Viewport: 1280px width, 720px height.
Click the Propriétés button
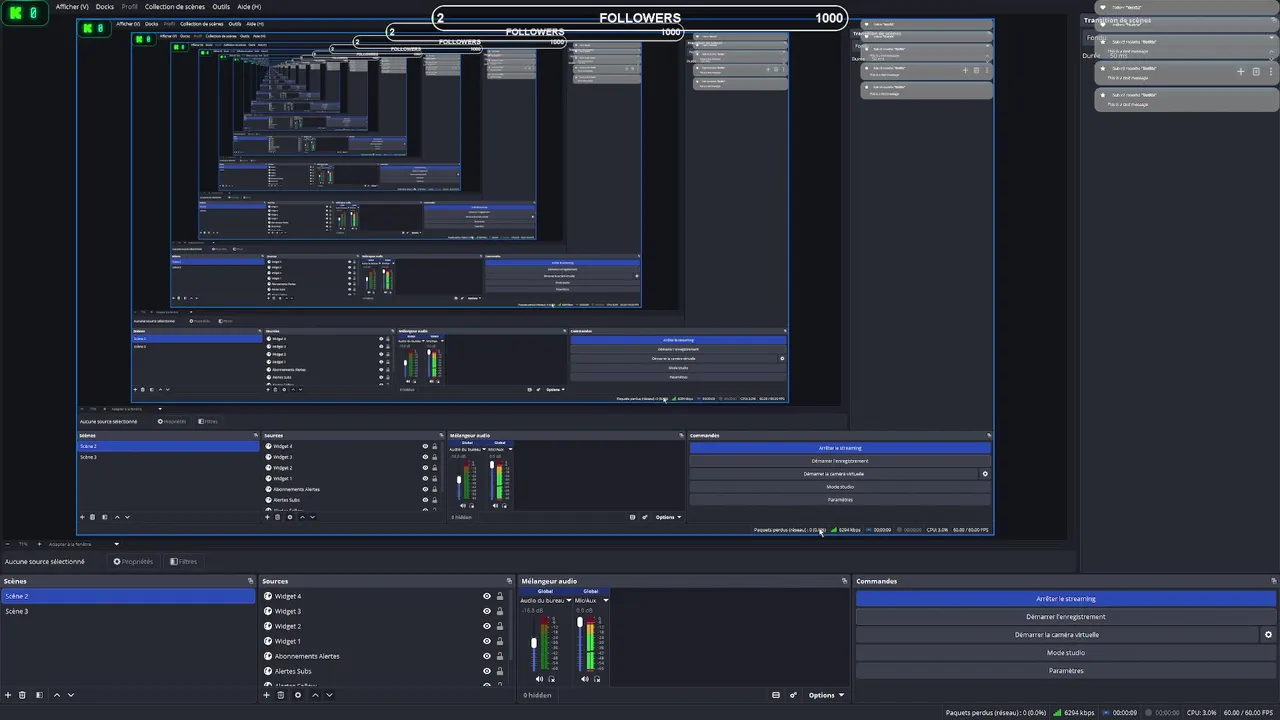(133, 562)
